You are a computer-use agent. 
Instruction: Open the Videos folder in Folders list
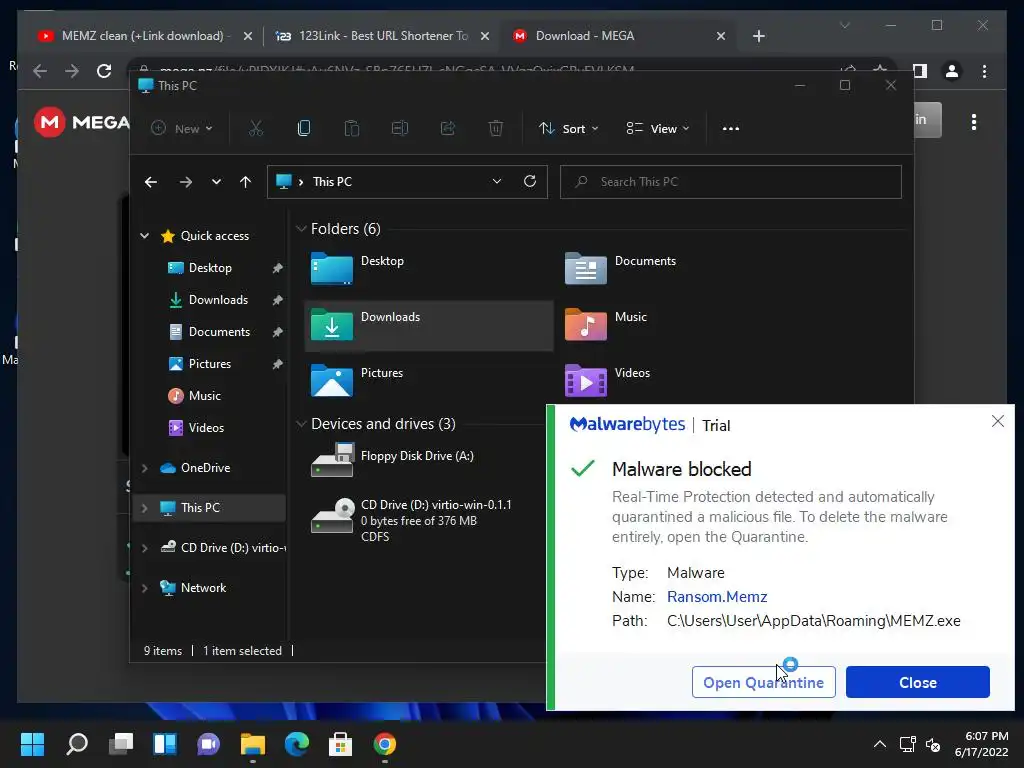pyautogui.click(x=607, y=381)
